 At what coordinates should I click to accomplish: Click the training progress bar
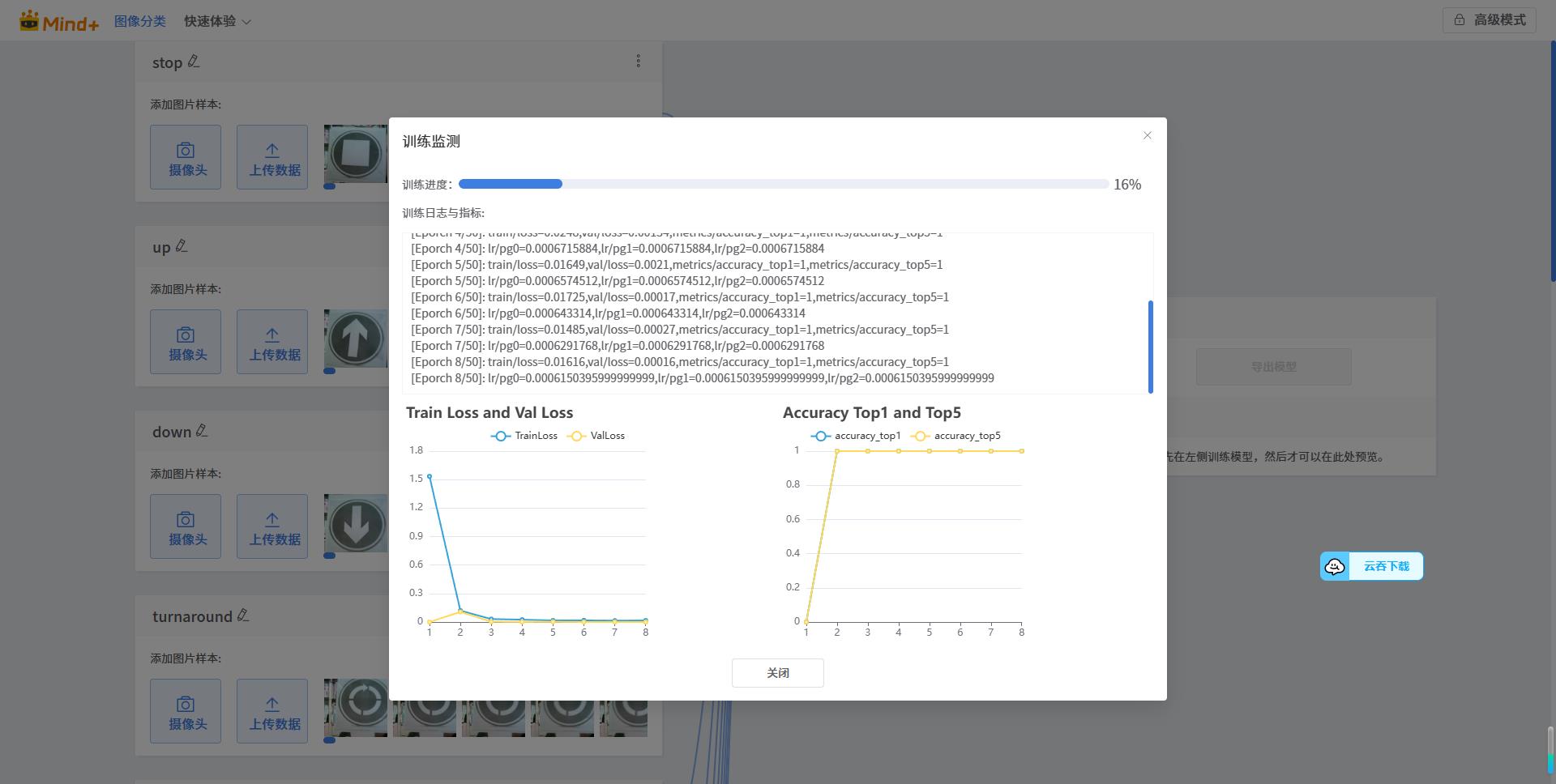[783, 184]
